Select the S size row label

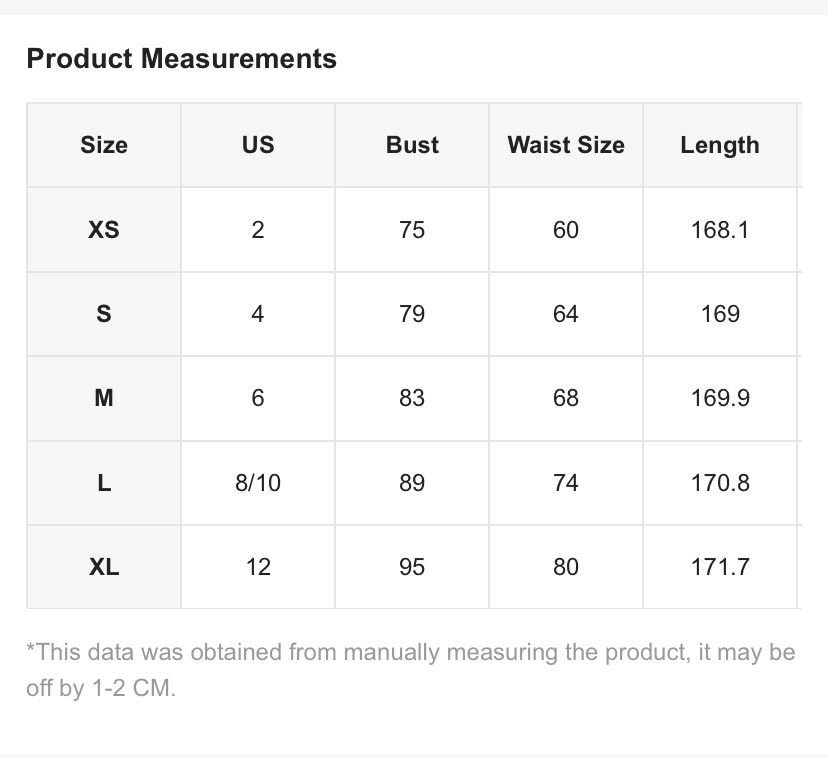[104, 314]
